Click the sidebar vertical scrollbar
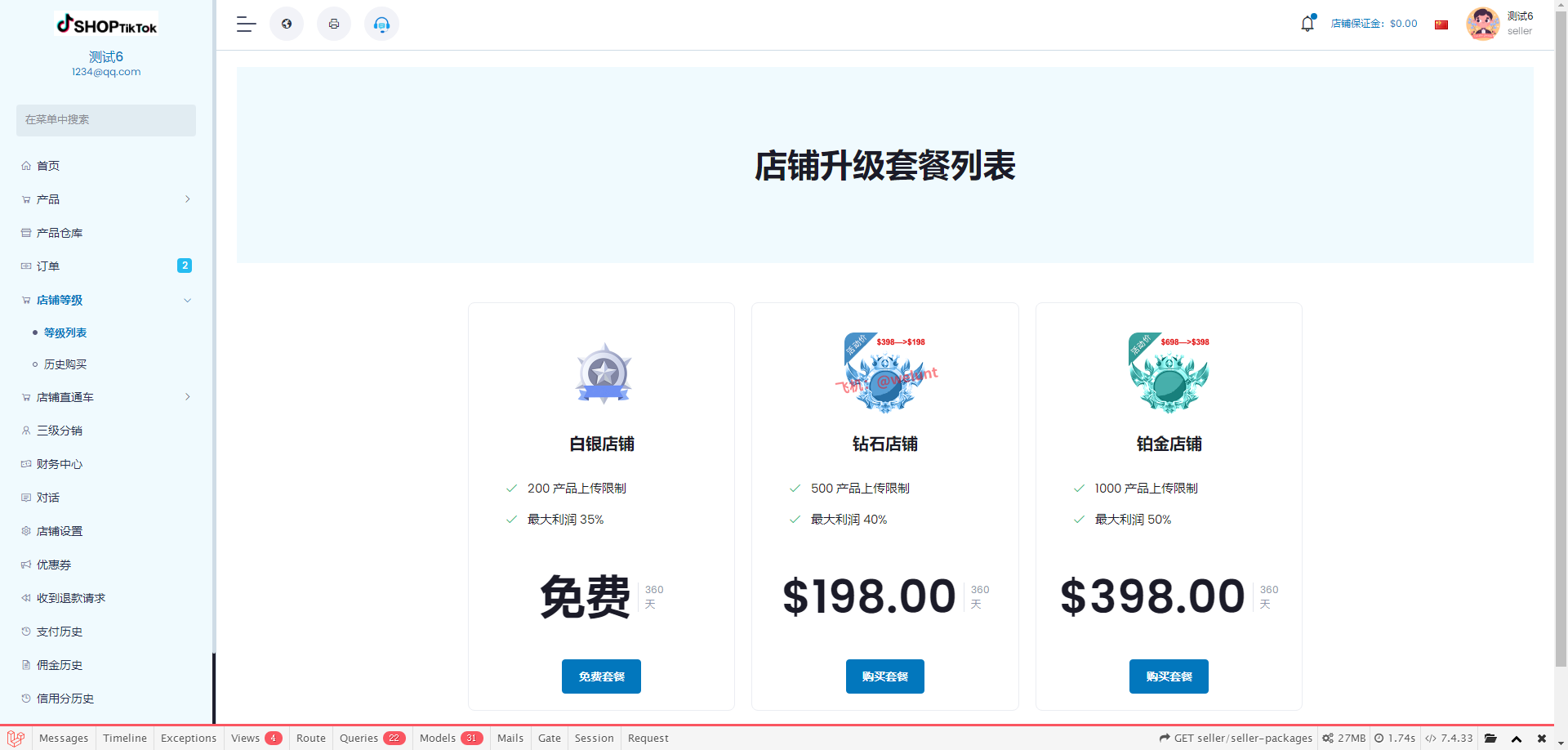 [214, 327]
